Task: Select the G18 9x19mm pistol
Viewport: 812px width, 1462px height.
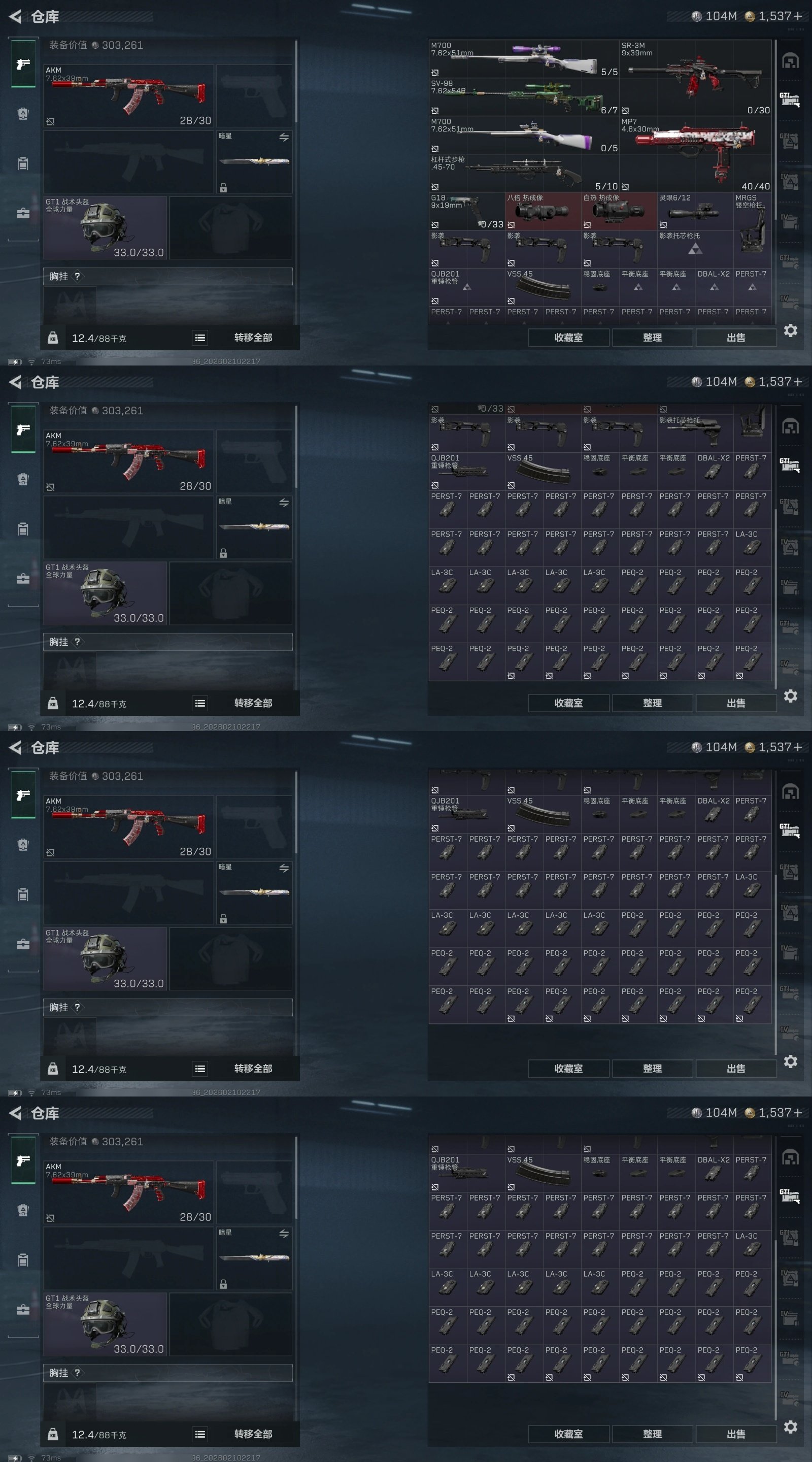Action: [x=467, y=211]
